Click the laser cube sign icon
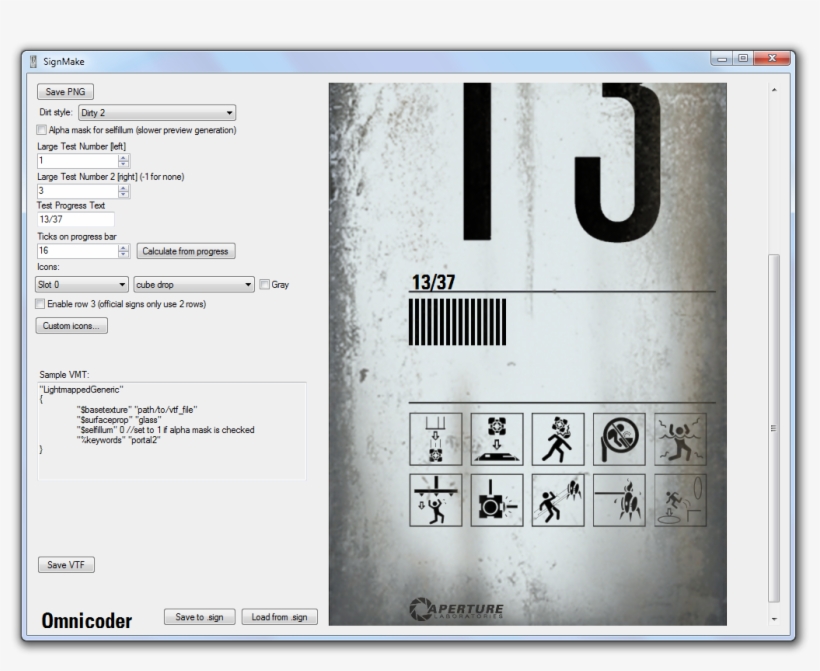 click(497, 500)
